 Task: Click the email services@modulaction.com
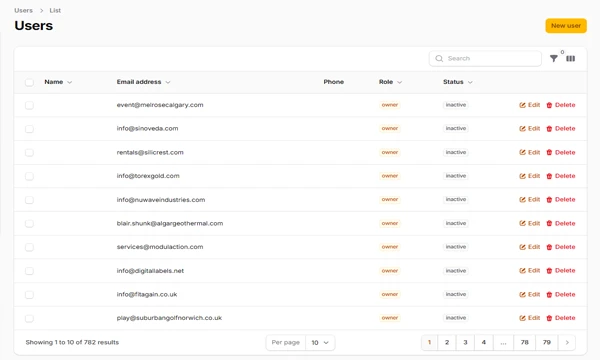coord(160,247)
